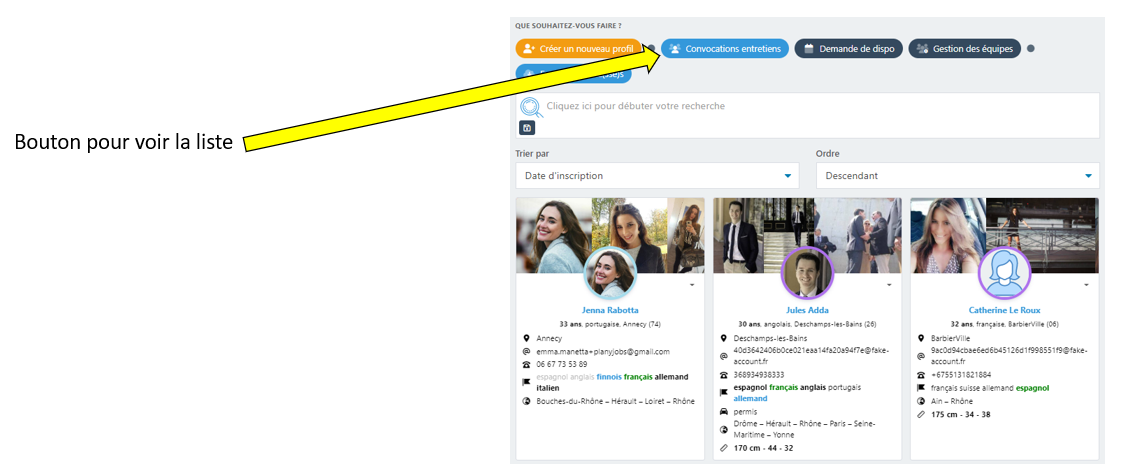Image resolution: width=1122 pixels, height=475 pixels.
Task: Click Jenna Rabotta's round avatar
Action: [610, 273]
